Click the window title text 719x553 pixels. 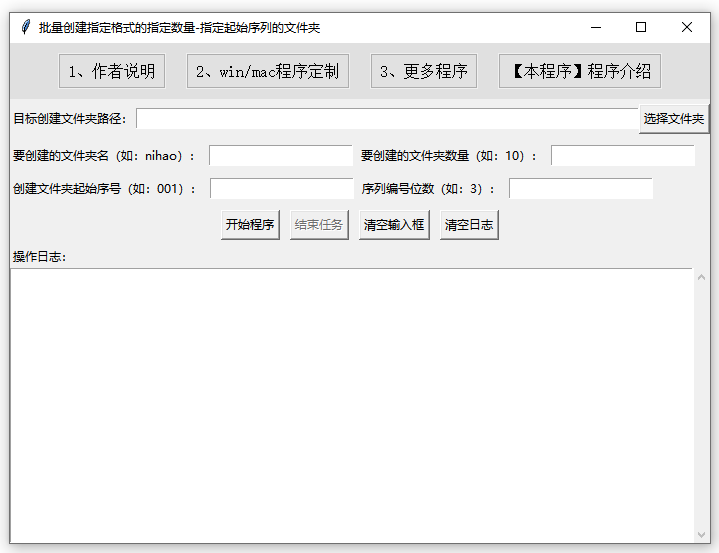[x=179, y=28]
